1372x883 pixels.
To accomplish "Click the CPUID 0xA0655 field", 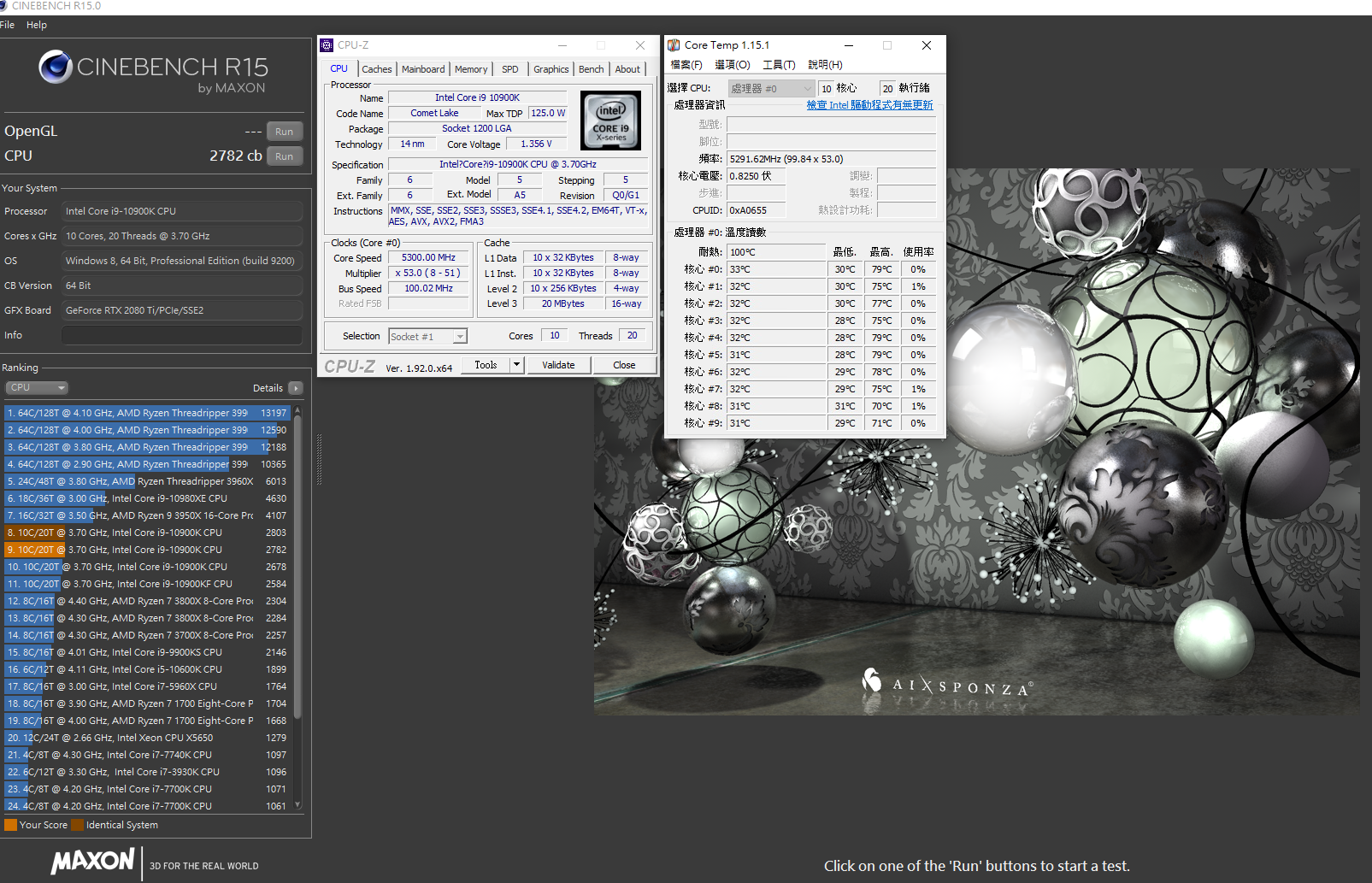I will (x=756, y=210).
